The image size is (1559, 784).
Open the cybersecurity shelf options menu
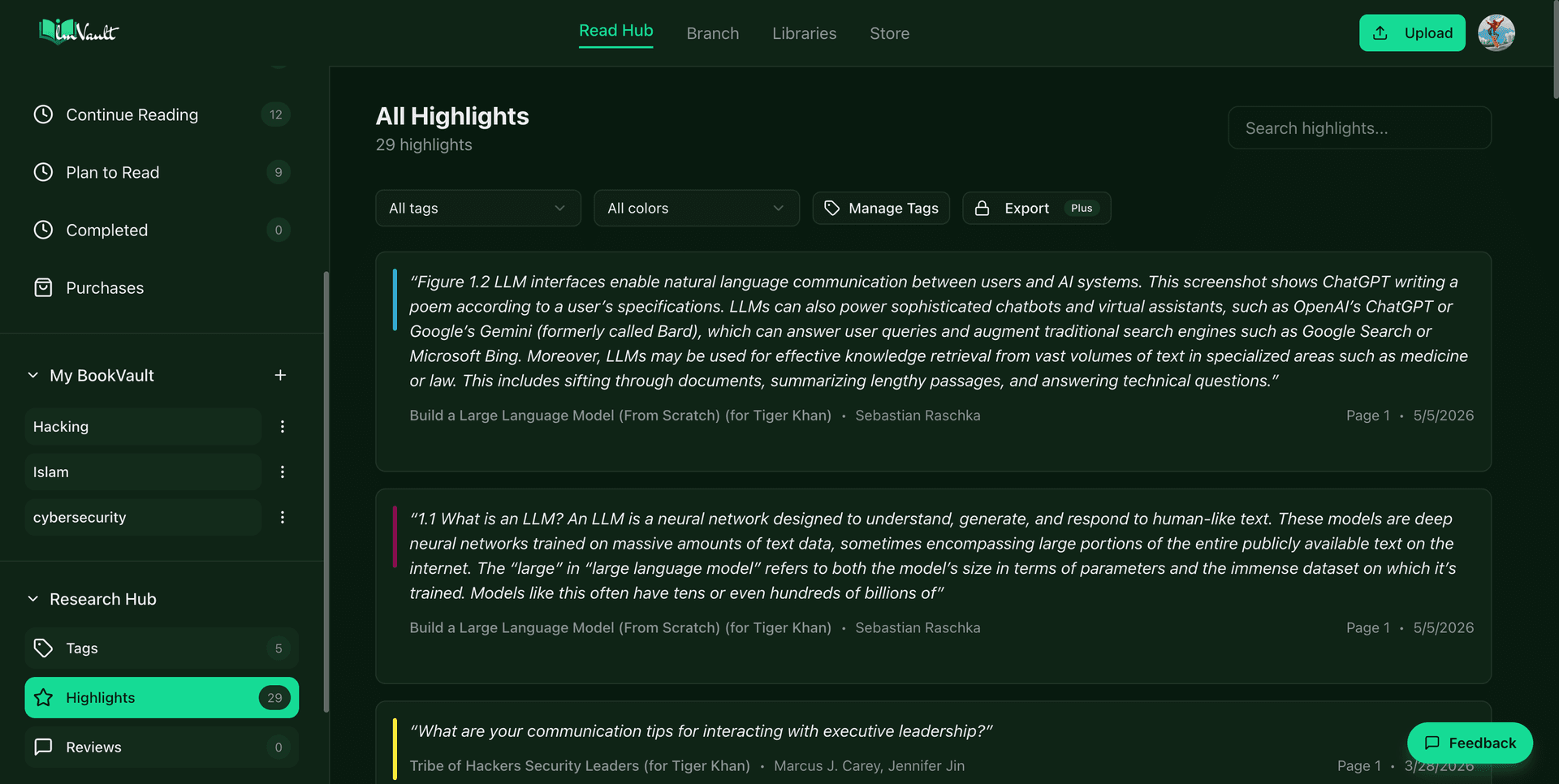(283, 517)
